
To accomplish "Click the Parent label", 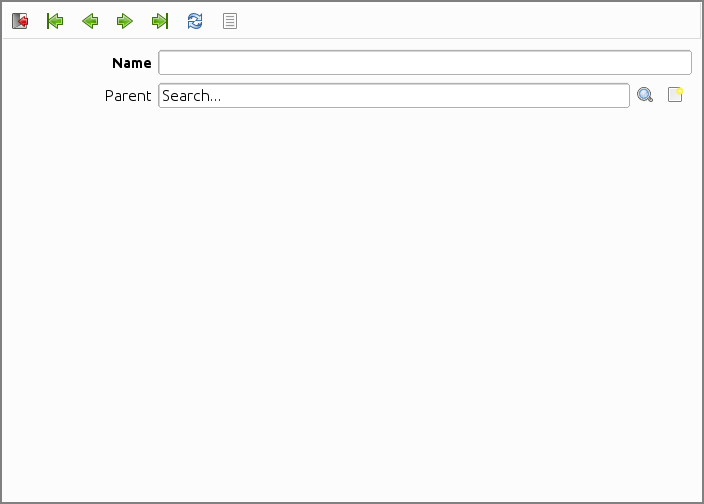I will (x=128, y=96).
